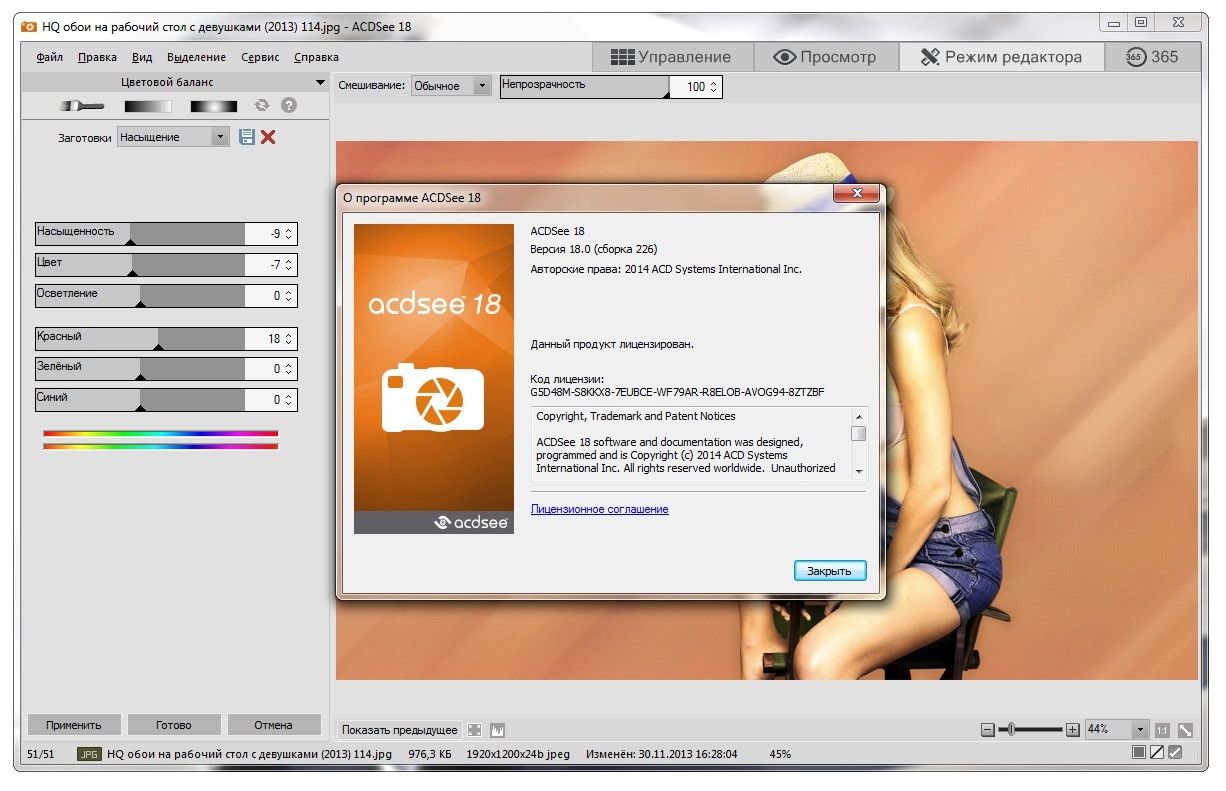Open the Выделение menu
Screen dimensions: 1226x791
[196, 58]
